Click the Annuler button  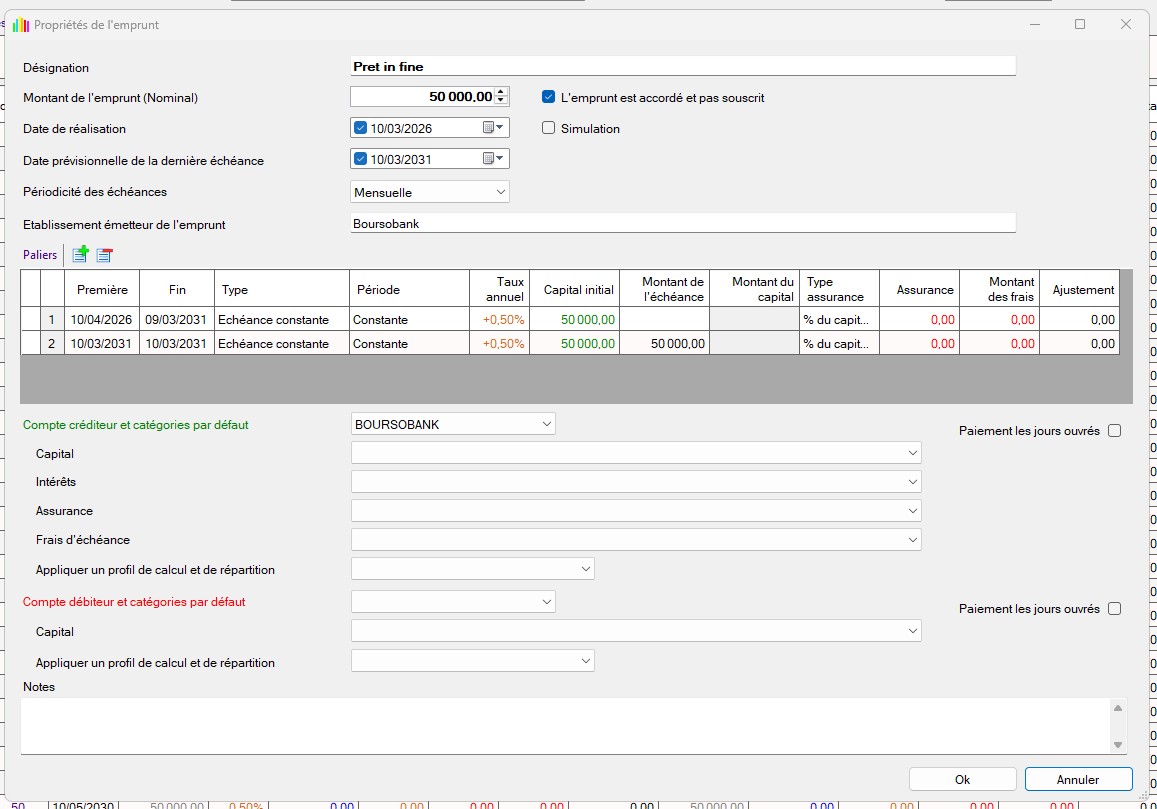pyautogui.click(x=1077, y=780)
